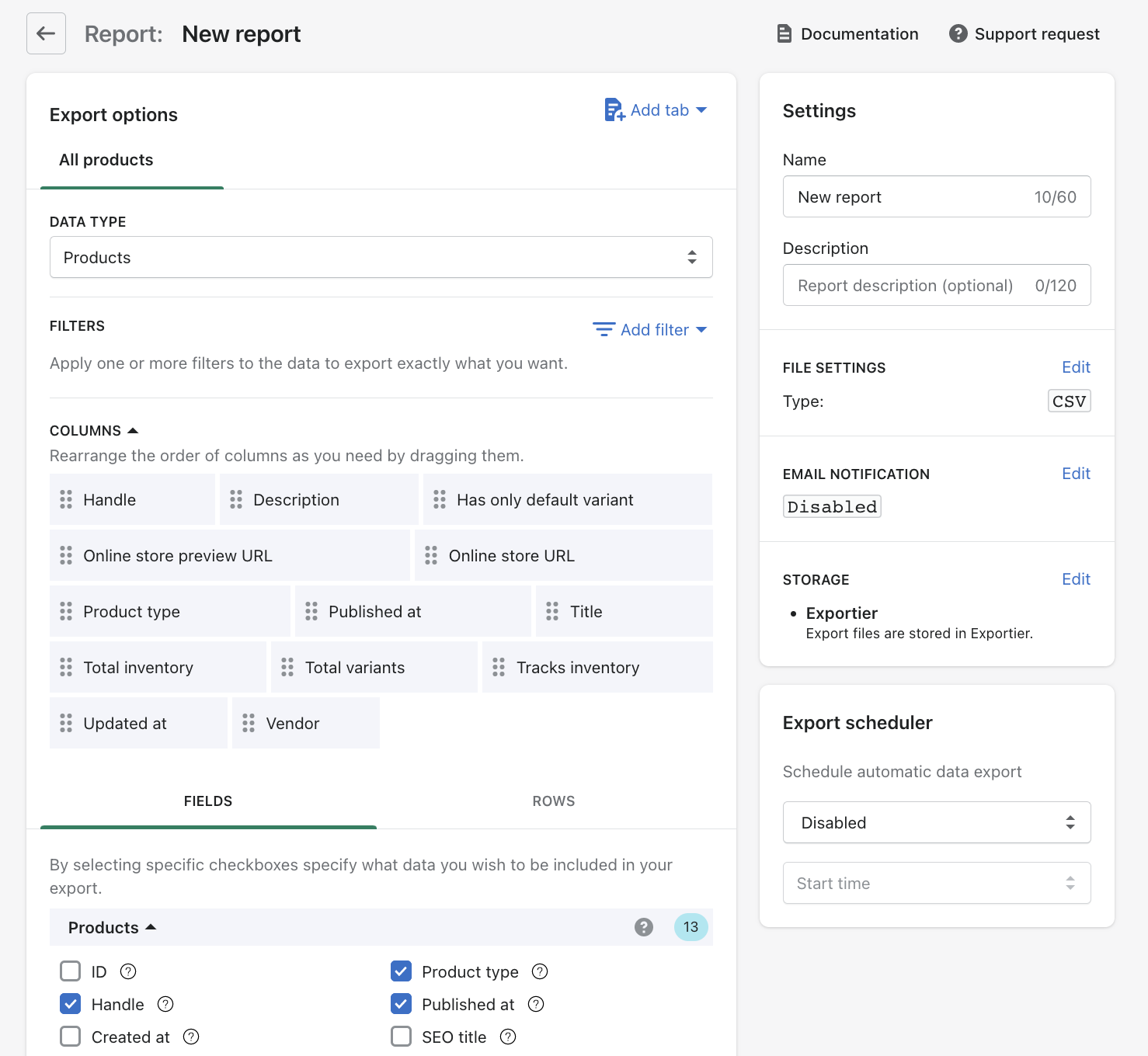Image resolution: width=1148 pixels, height=1056 pixels.
Task: Open the Export scheduler frequency dropdown
Action: tap(936, 822)
